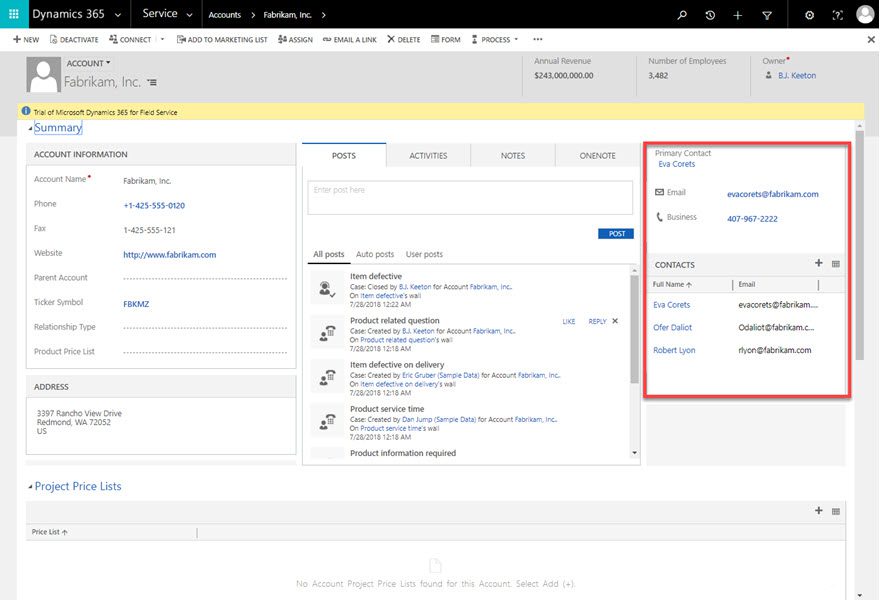Select the Auto posts filter
Image resolution: width=880 pixels, height=600 pixels.
375,254
